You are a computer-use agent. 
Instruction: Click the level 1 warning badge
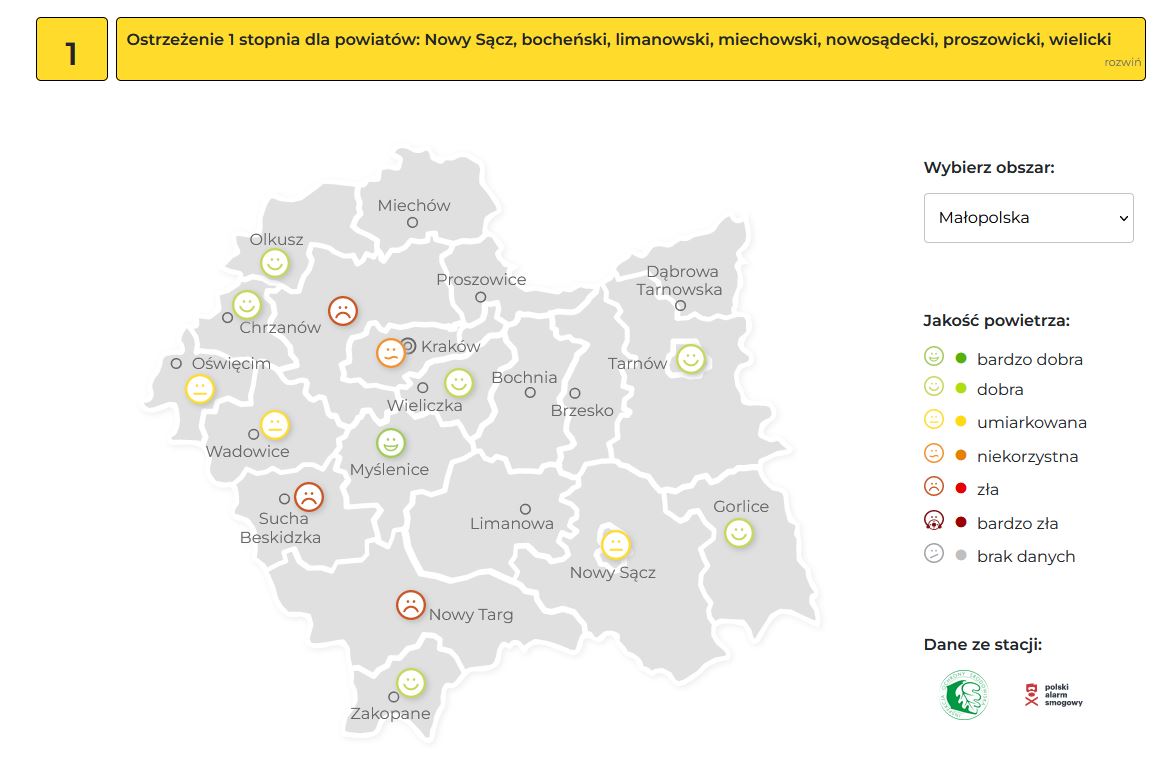71,49
